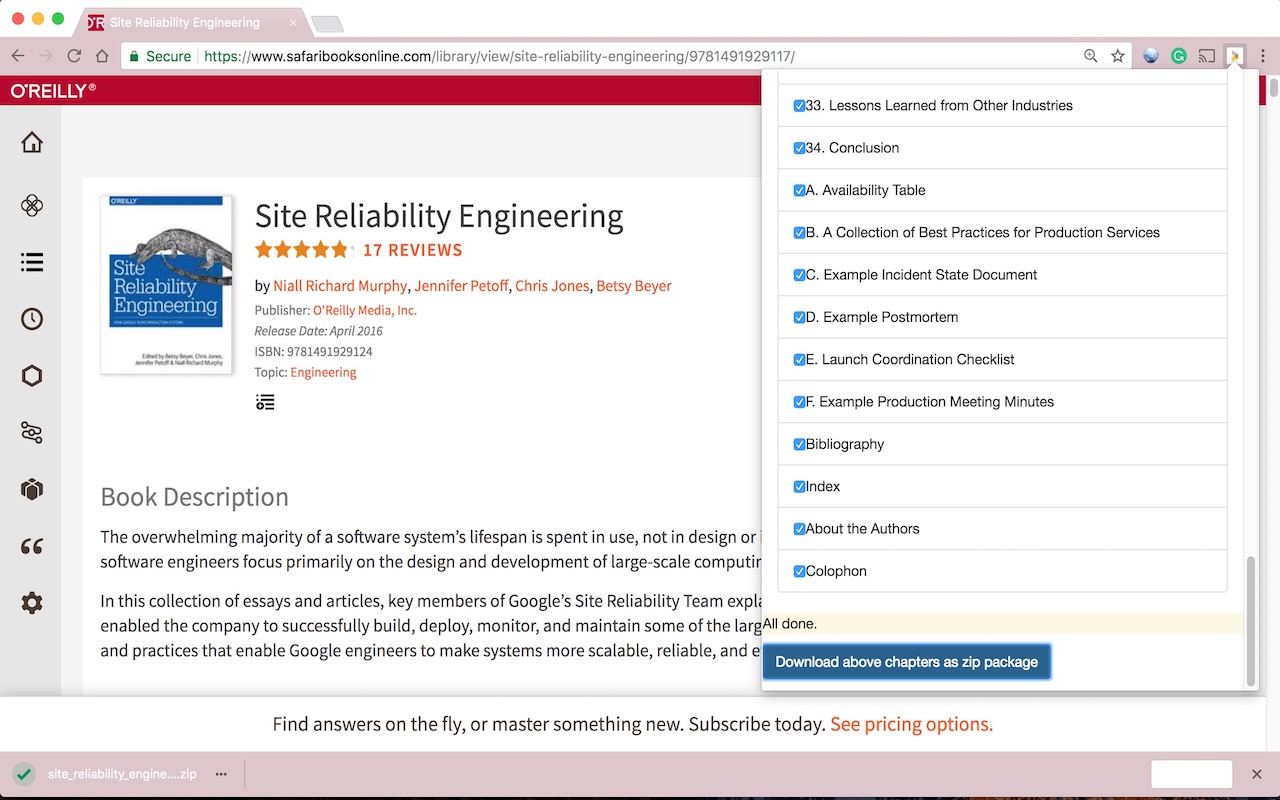
Task: Open highlights quote icon in sidebar
Action: click(32, 547)
